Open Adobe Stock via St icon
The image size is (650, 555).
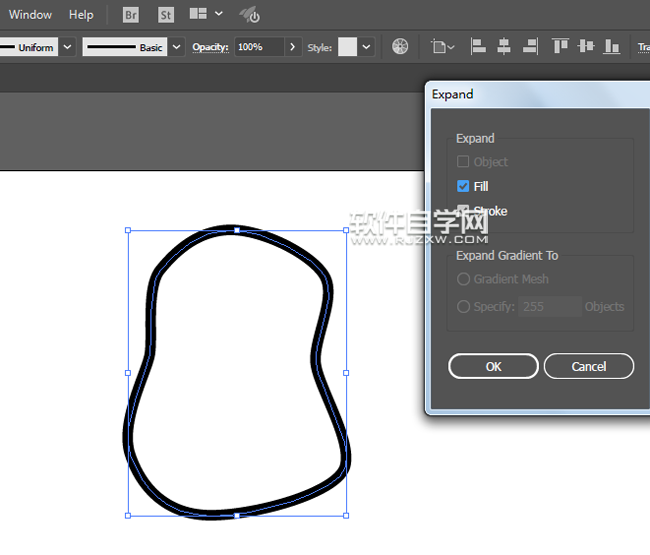(165, 15)
